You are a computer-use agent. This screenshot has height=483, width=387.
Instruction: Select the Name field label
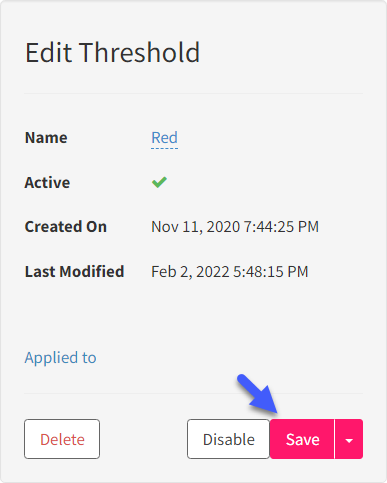coord(46,138)
